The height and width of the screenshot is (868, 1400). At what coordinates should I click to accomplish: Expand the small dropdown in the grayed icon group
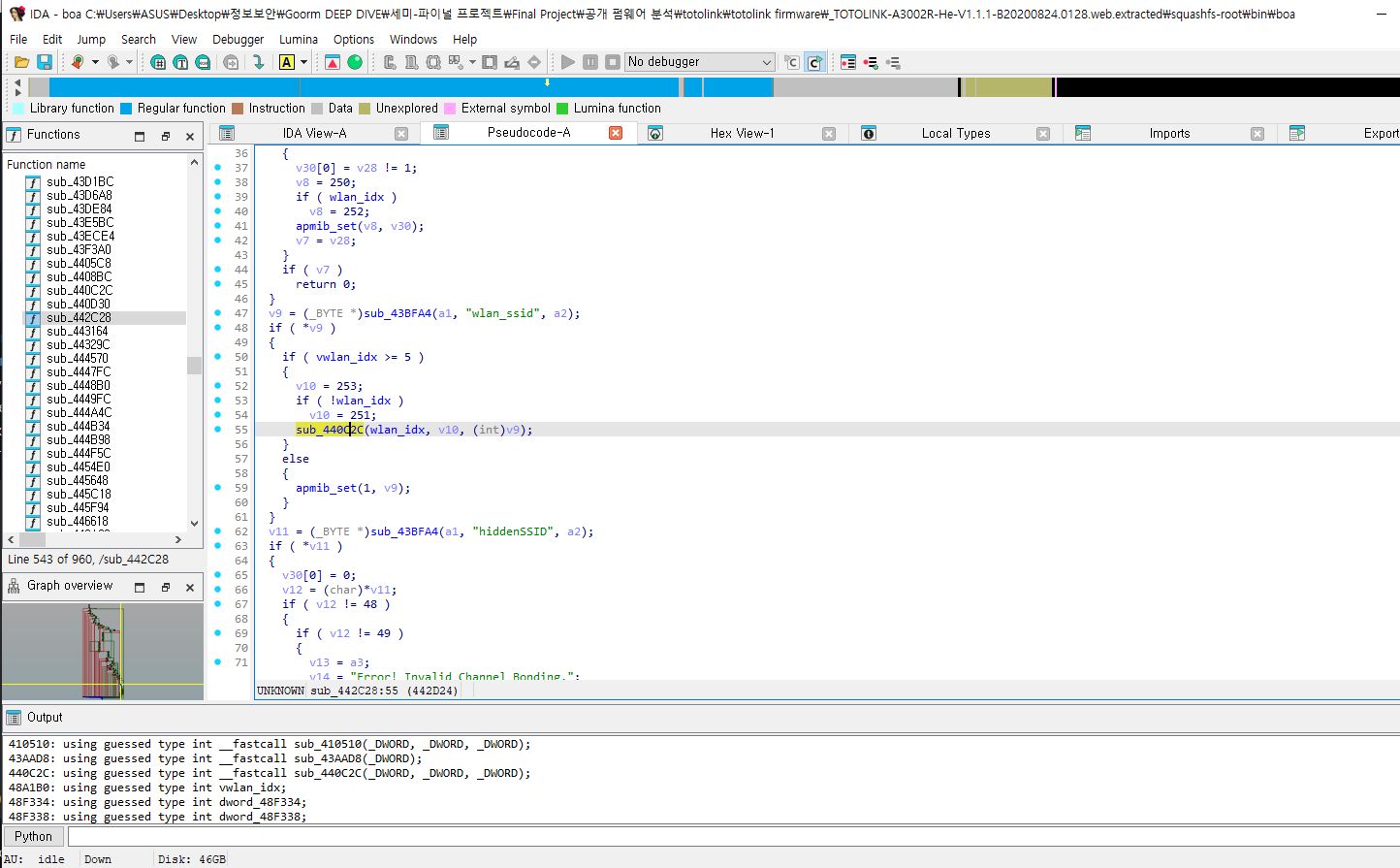tap(472, 62)
